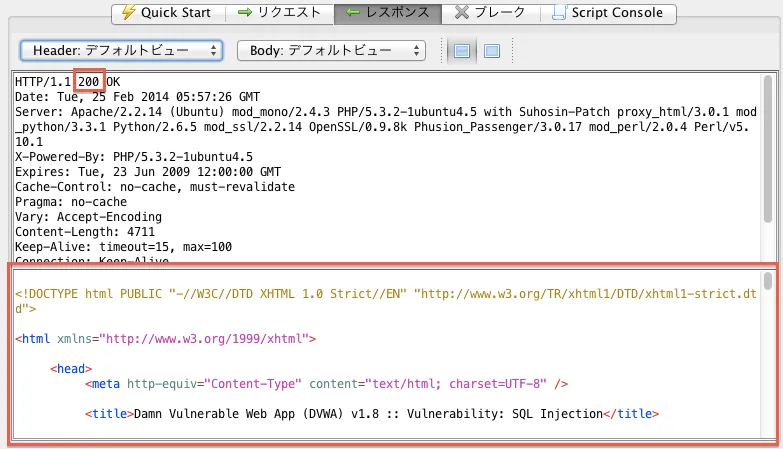Expand the Body view dropdown
This screenshot has width=783, height=449.
pyautogui.click(x=331, y=50)
